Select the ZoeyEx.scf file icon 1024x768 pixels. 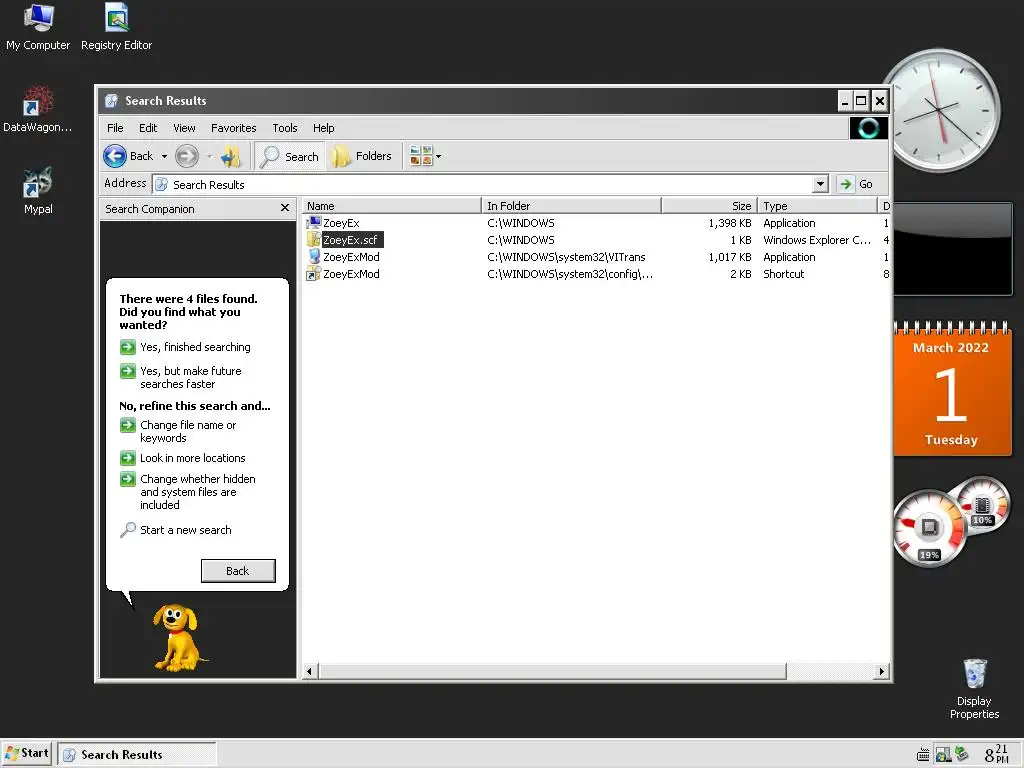[x=313, y=240]
